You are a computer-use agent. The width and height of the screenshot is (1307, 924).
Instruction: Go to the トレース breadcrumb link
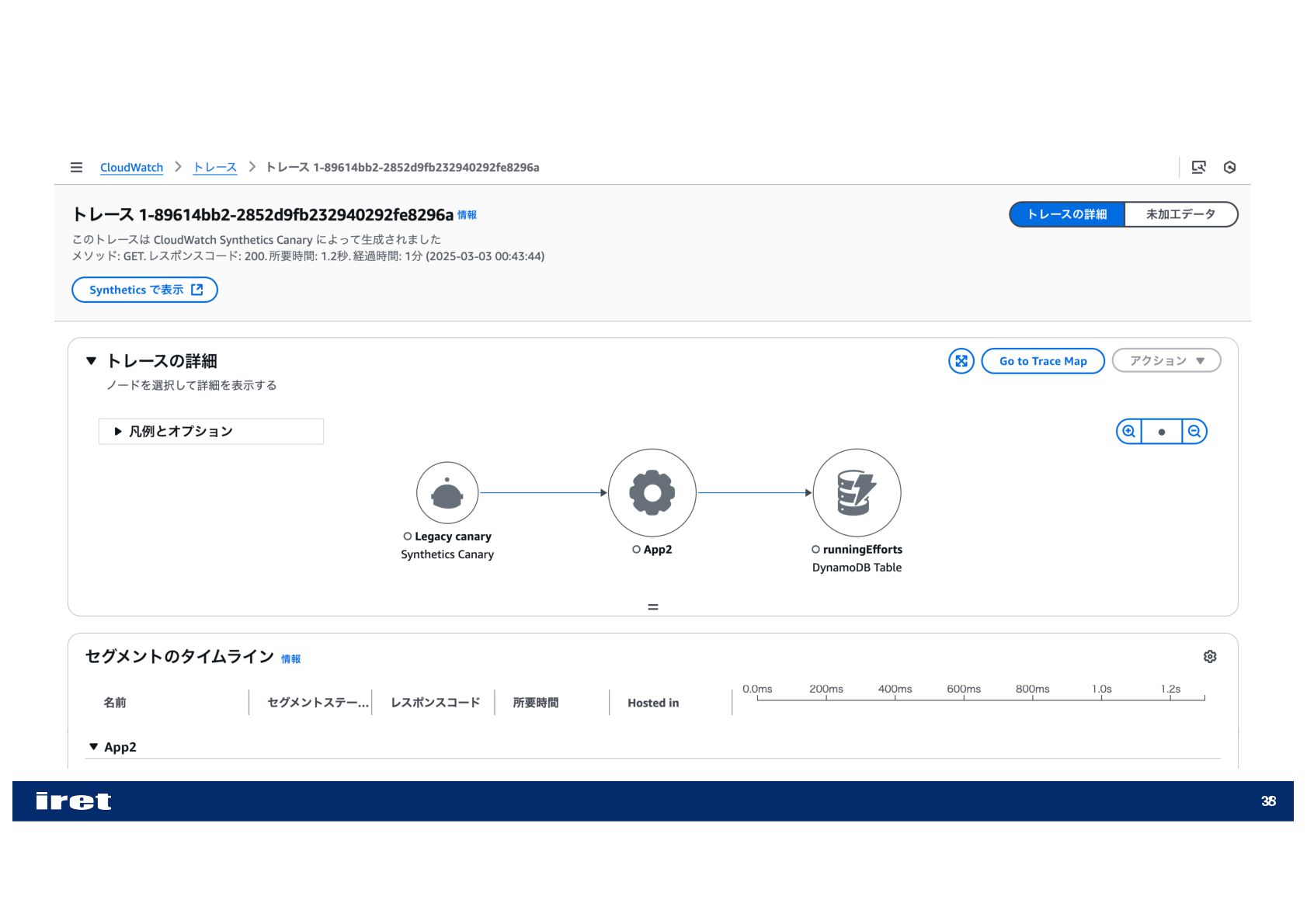[x=215, y=168]
